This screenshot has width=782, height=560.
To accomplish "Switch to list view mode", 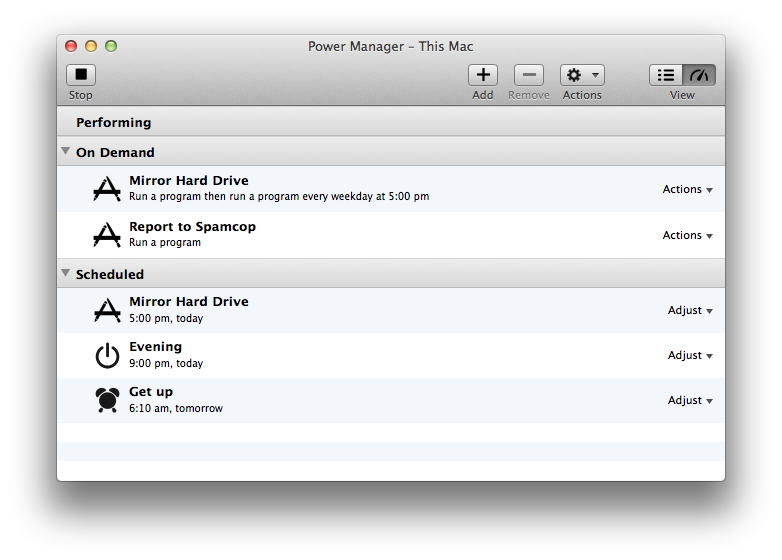I will [x=666, y=75].
